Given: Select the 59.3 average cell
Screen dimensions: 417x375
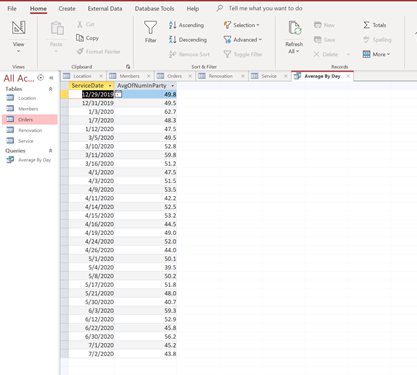Looking at the screenshot, I should [x=145, y=311].
